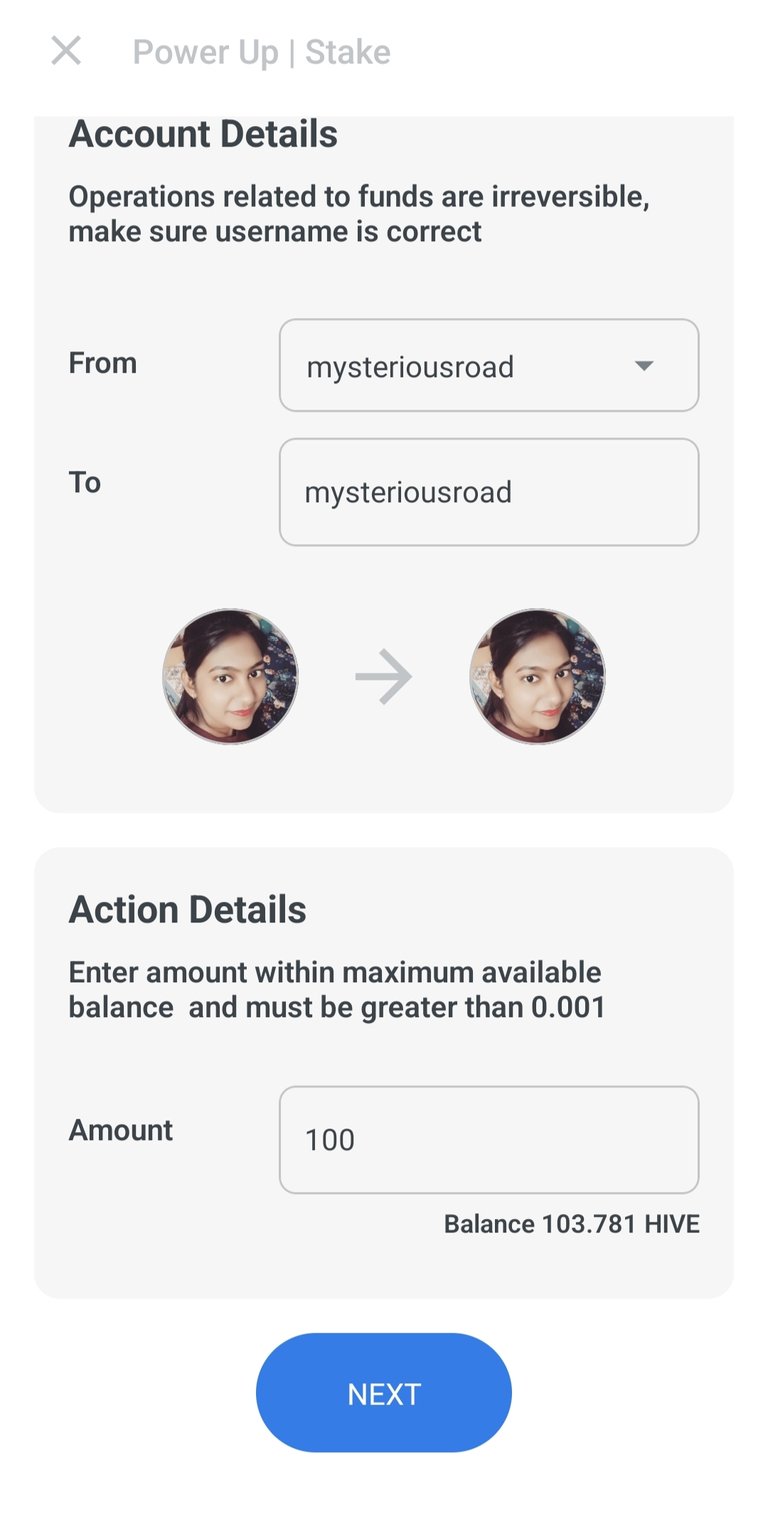Open the From account dropdown arrow
Screen dimensions: 768x1520
644,366
